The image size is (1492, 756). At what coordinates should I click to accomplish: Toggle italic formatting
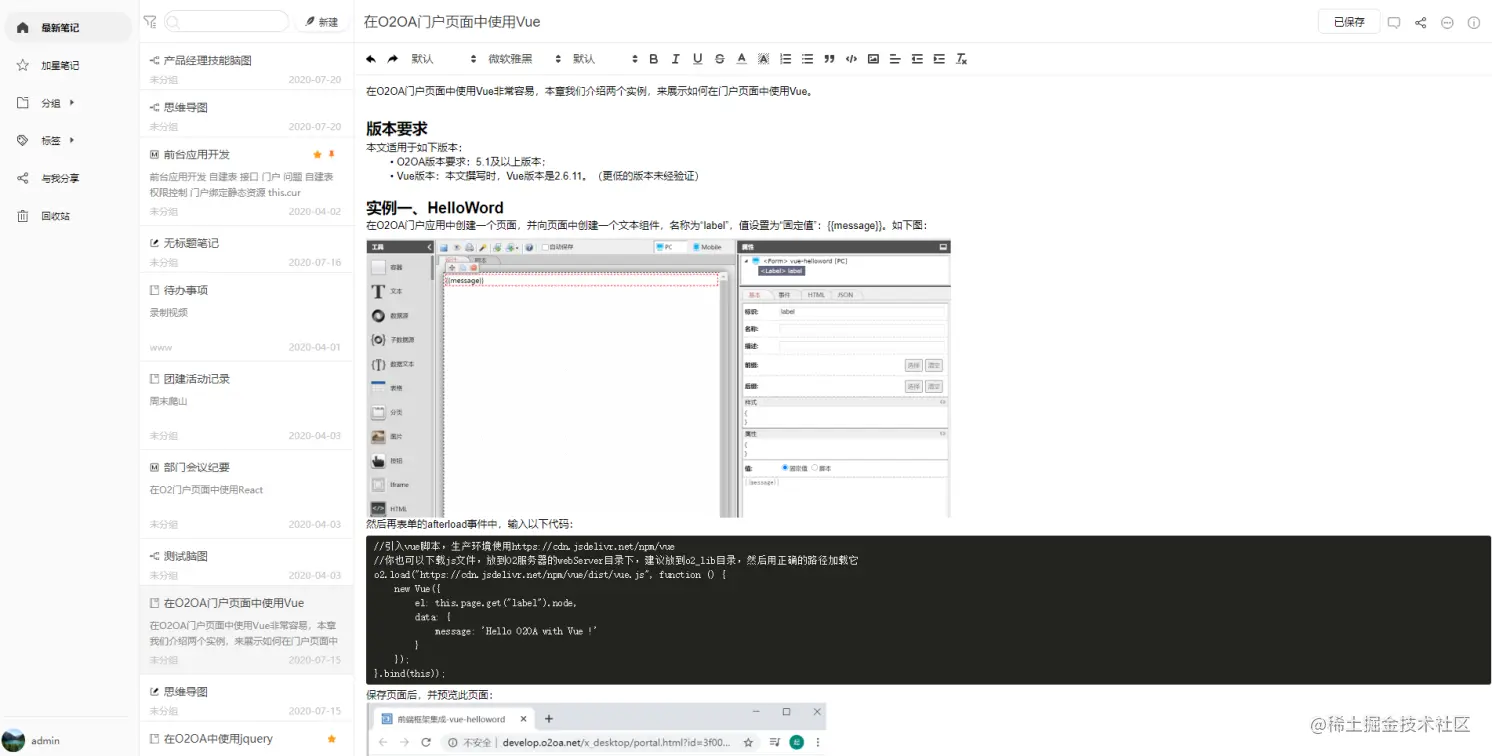tap(675, 58)
